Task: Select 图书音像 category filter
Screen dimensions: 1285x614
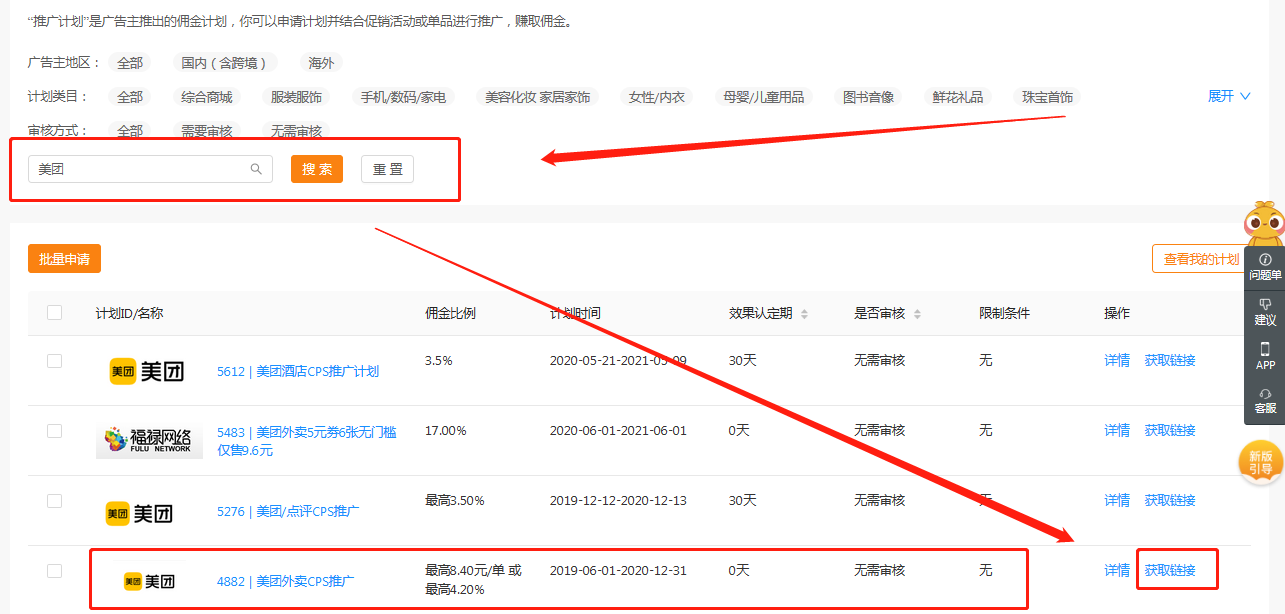Action: [x=869, y=97]
